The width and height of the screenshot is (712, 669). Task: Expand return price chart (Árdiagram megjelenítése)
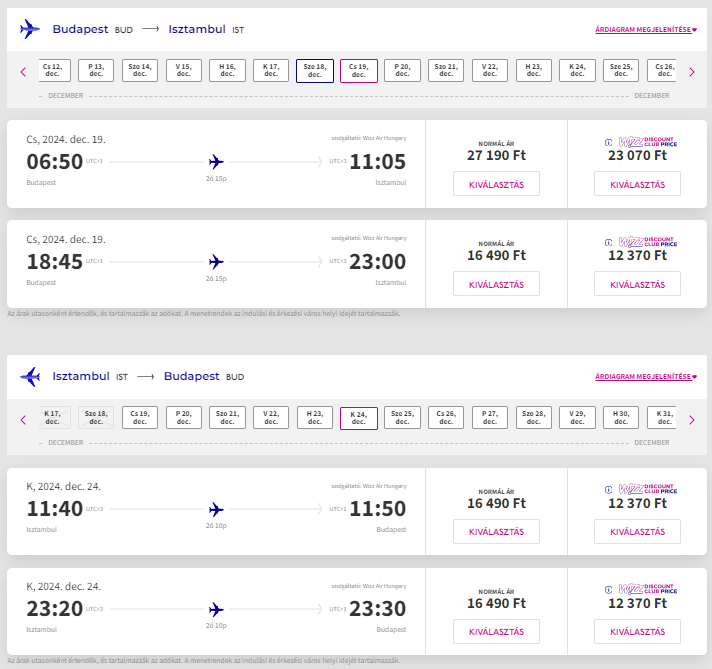(646, 377)
